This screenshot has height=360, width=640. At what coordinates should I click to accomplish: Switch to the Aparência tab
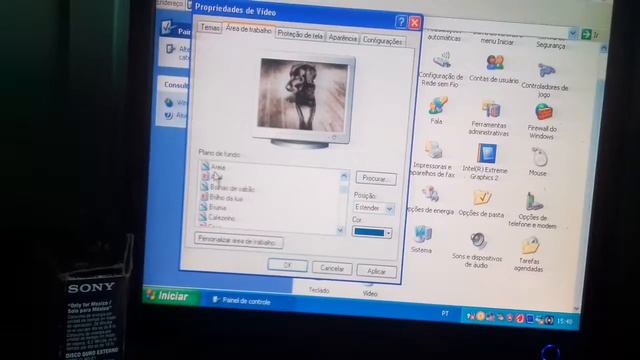[x=342, y=38]
